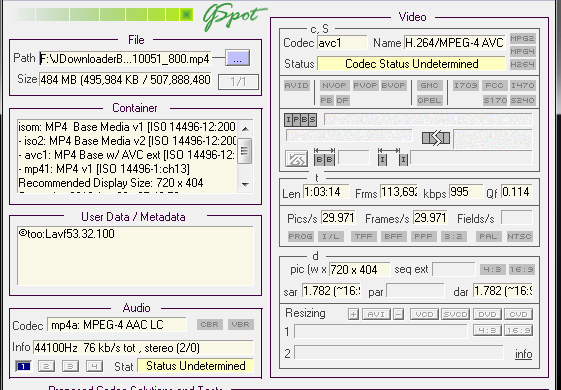Click the plus resizing button

coord(353,315)
